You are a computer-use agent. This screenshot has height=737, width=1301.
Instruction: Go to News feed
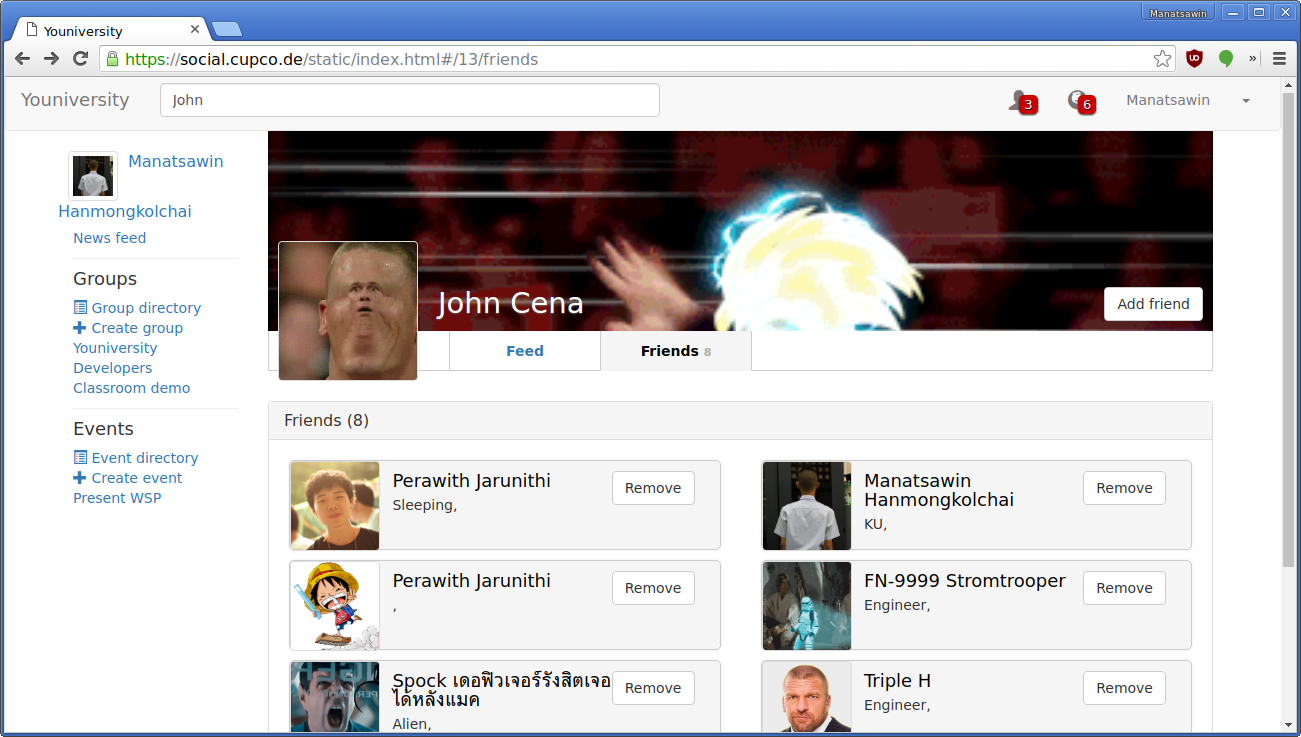point(109,238)
